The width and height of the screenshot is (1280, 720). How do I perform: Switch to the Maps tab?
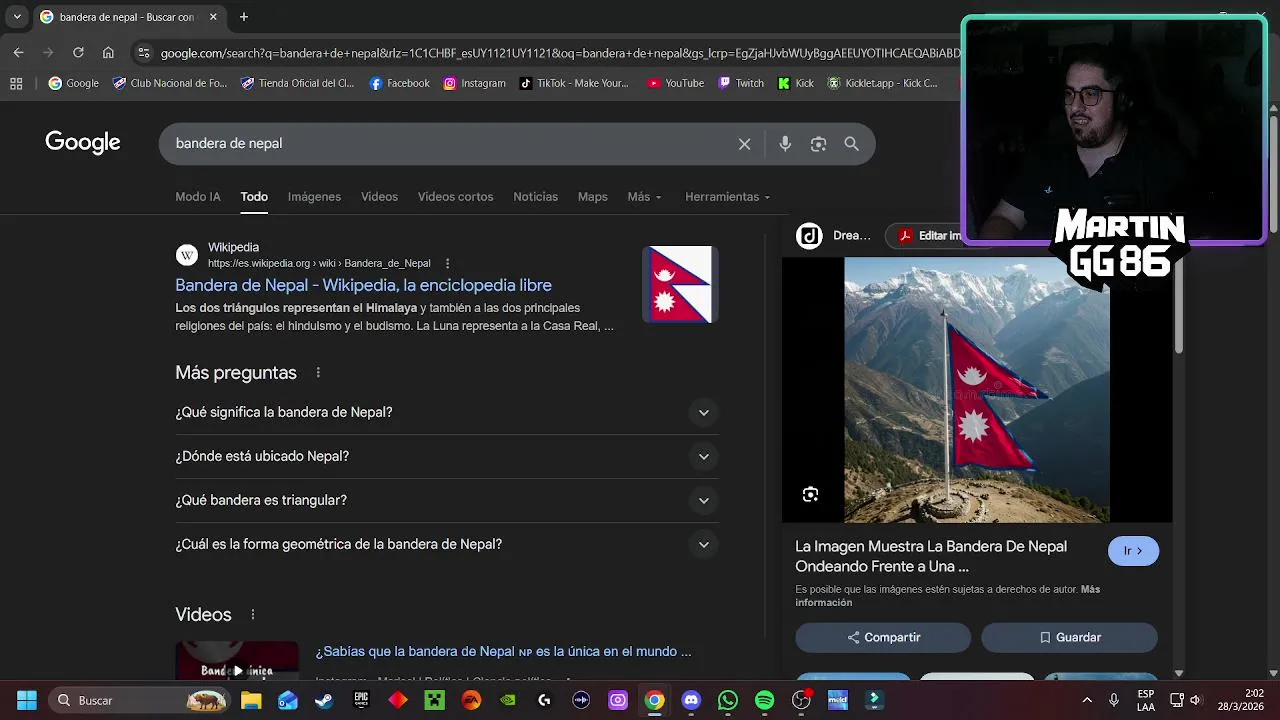pos(592,197)
